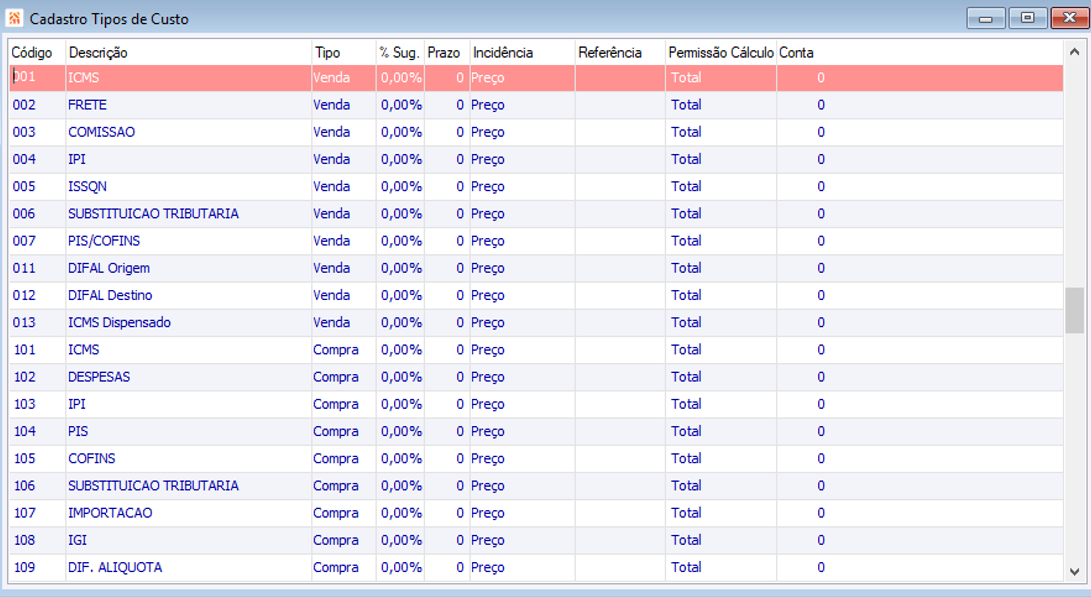
Task: Click the application icon in the title bar
Action: tap(14, 18)
